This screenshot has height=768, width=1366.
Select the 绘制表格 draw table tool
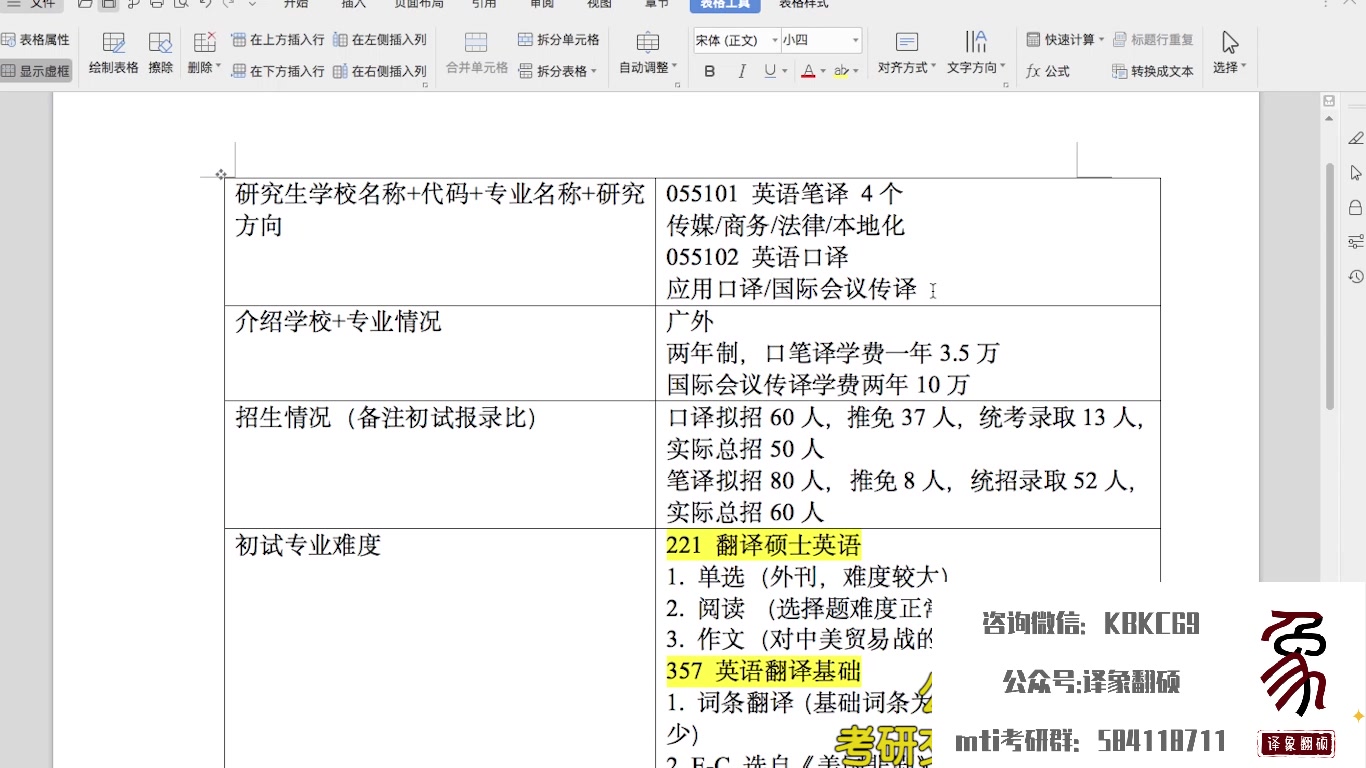(113, 54)
